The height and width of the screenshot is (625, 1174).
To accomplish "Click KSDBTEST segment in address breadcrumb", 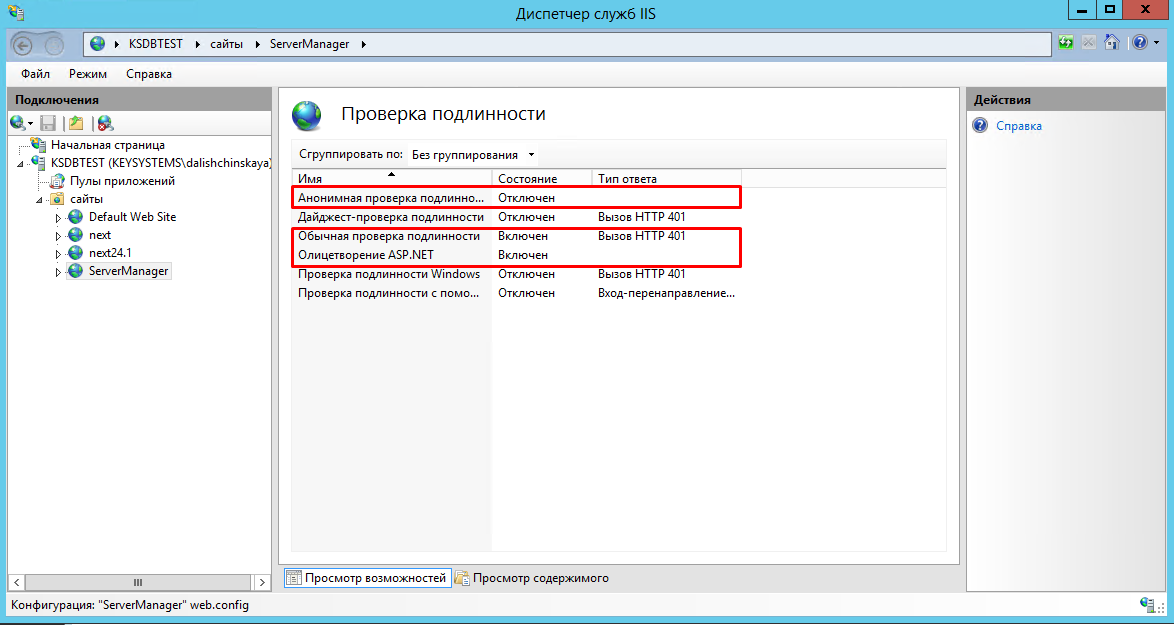I will click(156, 44).
